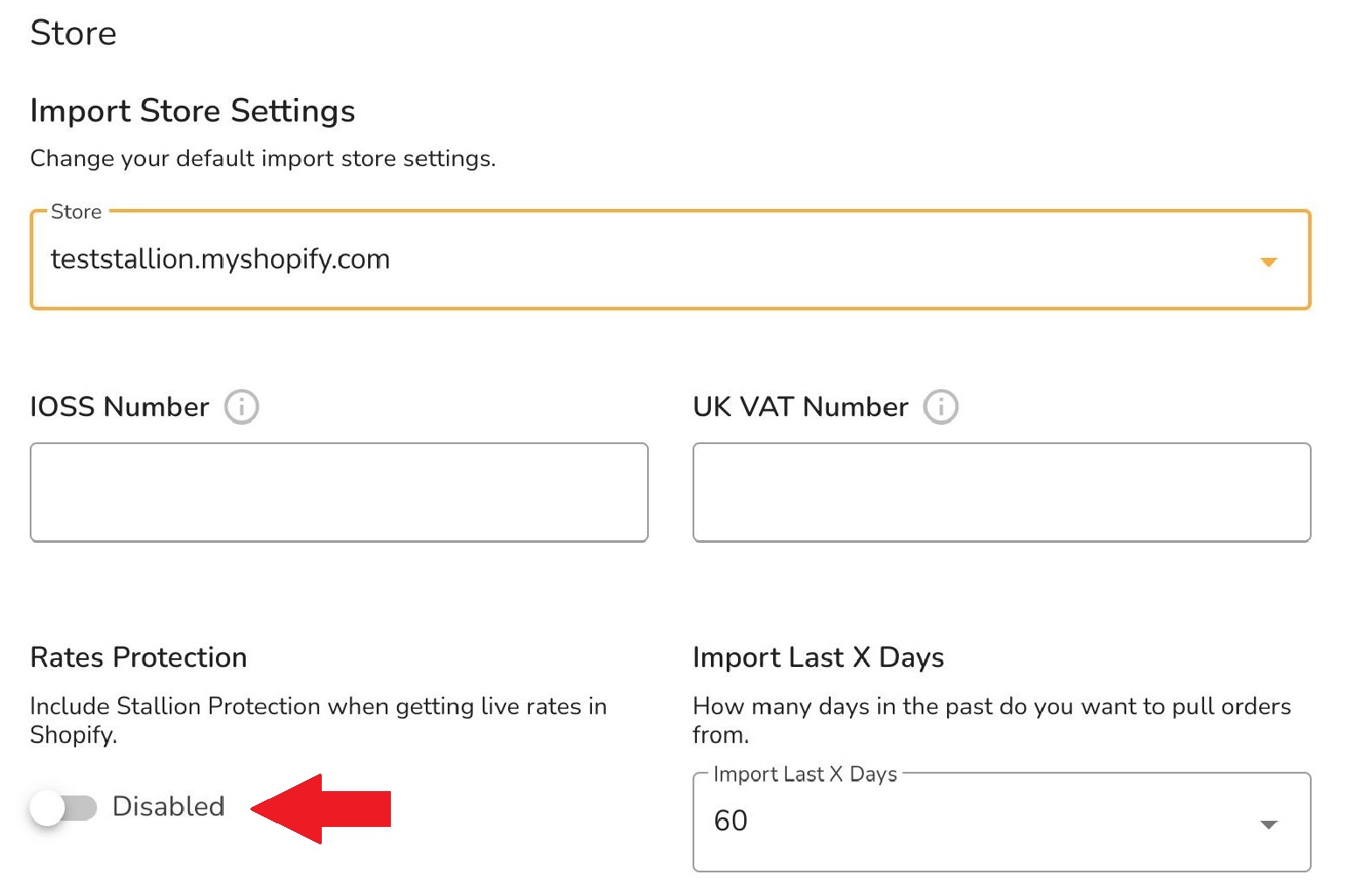Click the Disabled label beside the toggle
The image size is (1351, 896).
click(x=169, y=807)
